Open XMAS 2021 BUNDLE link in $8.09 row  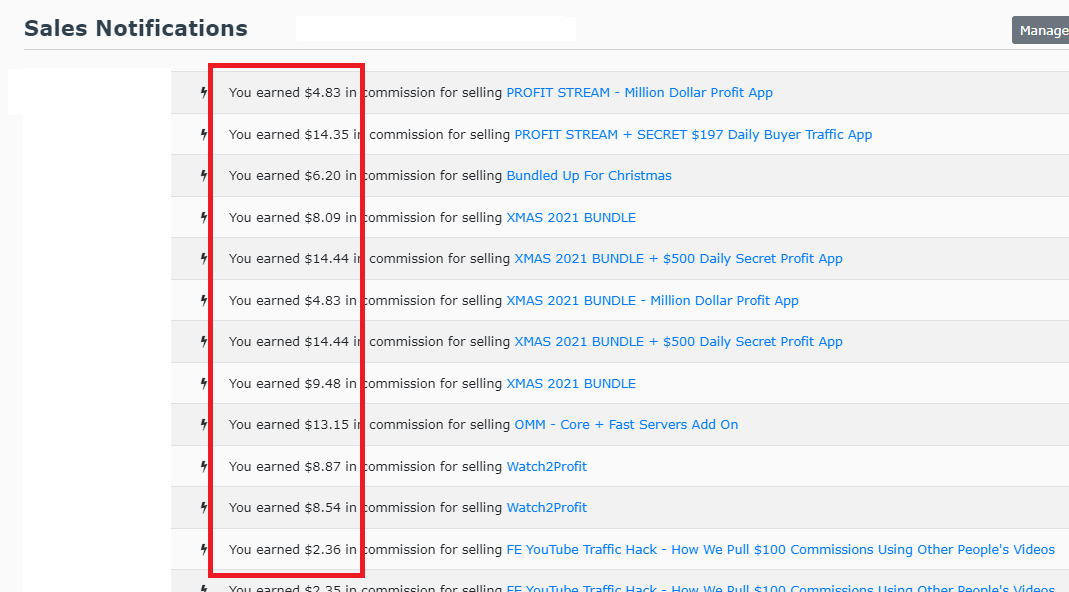[571, 218]
